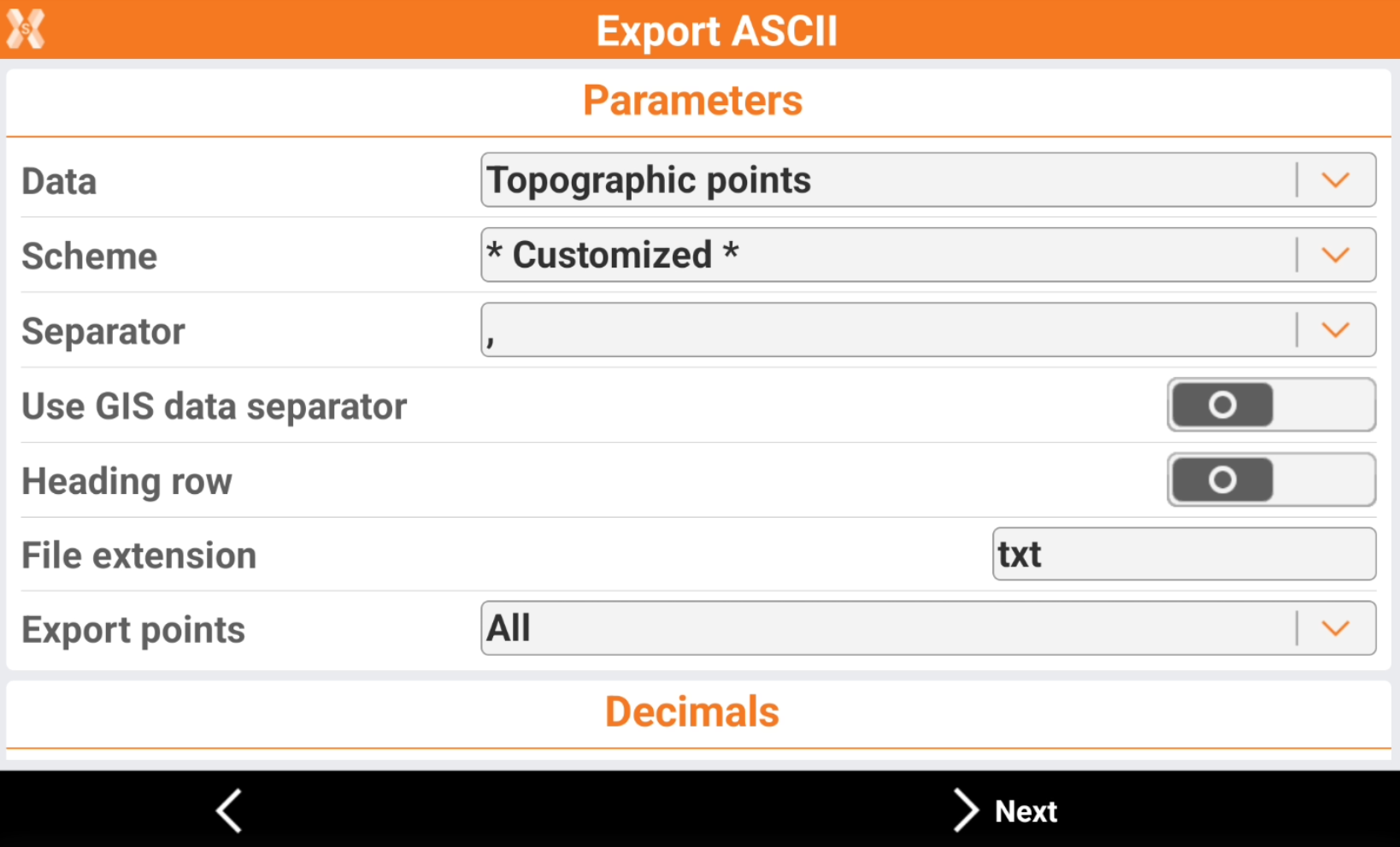Image resolution: width=1400 pixels, height=847 pixels.
Task: Click the Scheme field's chevron arrow
Action: 1335,255
